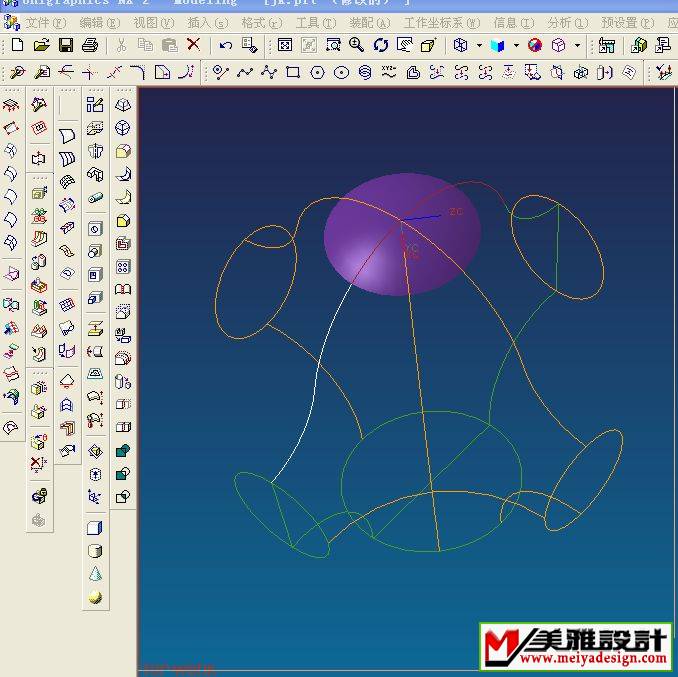Open the 装配(A) menu
The height and width of the screenshot is (677, 678).
(370, 22)
